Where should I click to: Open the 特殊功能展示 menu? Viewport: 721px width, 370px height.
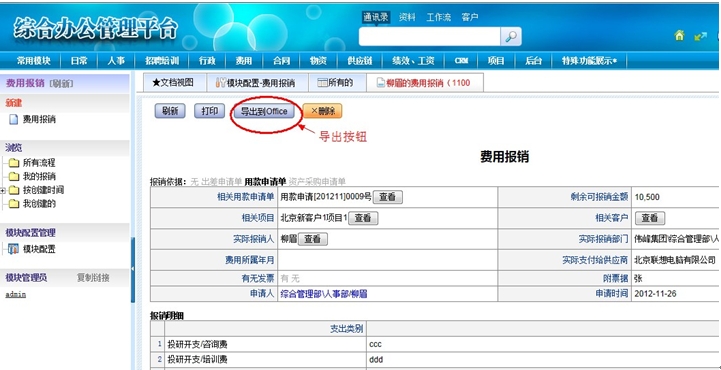(x=589, y=61)
